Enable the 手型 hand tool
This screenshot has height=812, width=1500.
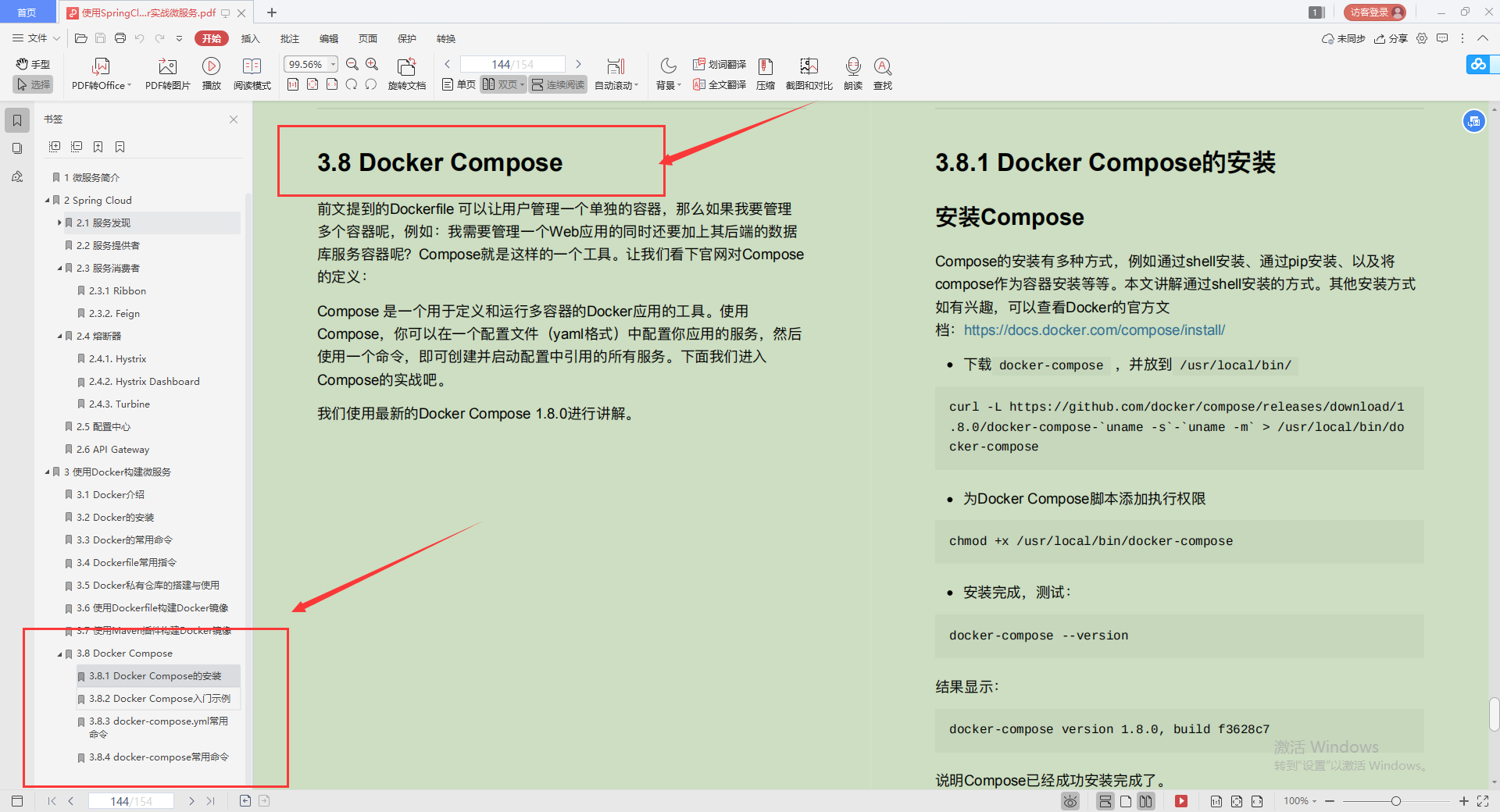[33, 64]
